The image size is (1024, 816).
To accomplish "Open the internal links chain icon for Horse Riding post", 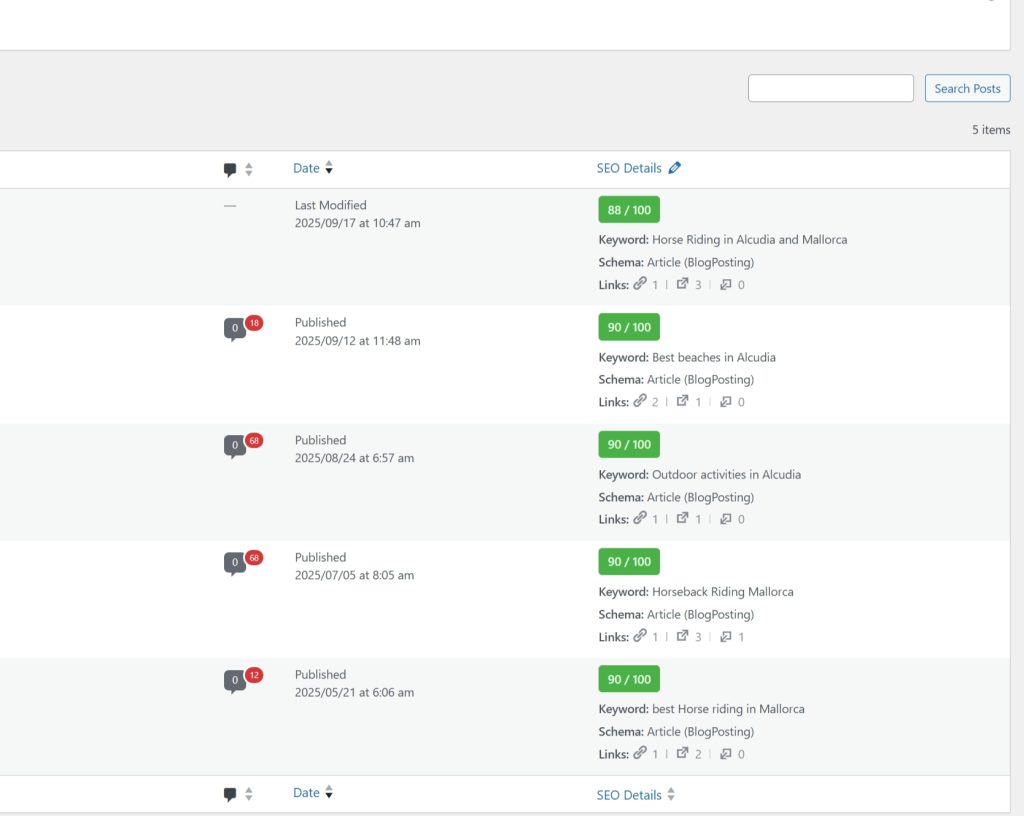I will (640, 284).
